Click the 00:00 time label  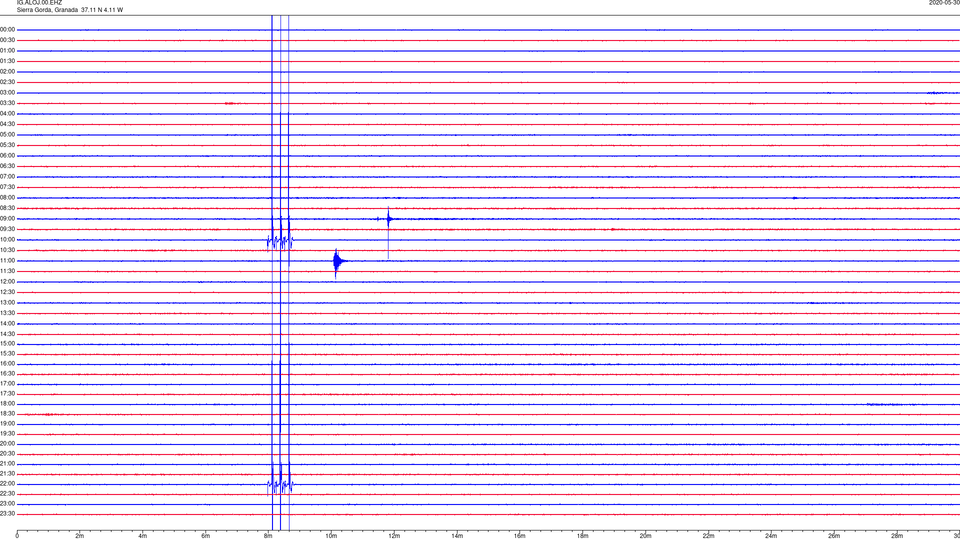[x=8, y=29]
